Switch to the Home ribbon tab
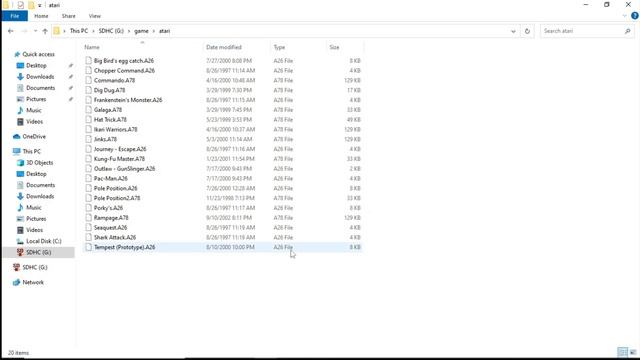This screenshot has height=360, width=640. click(41, 16)
